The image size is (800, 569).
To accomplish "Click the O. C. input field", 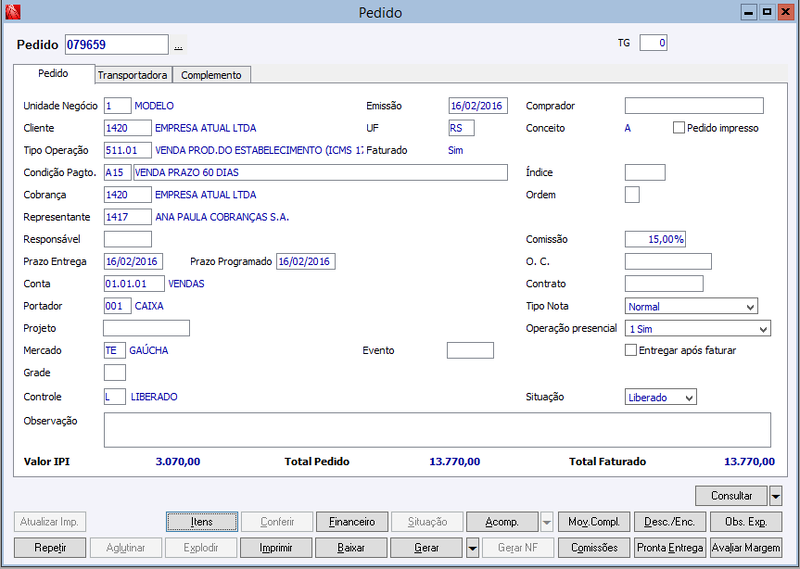I will tap(668, 261).
